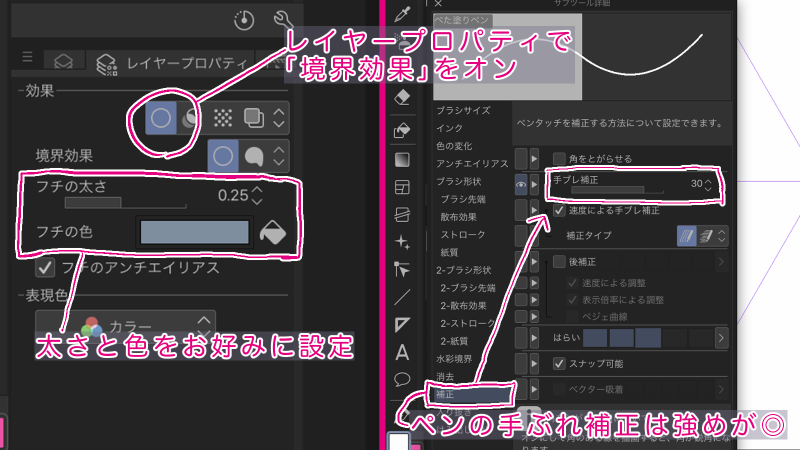Viewport: 800px width, 450px height.
Task: Select the Eyedropper tool
Action: tap(402, 14)
